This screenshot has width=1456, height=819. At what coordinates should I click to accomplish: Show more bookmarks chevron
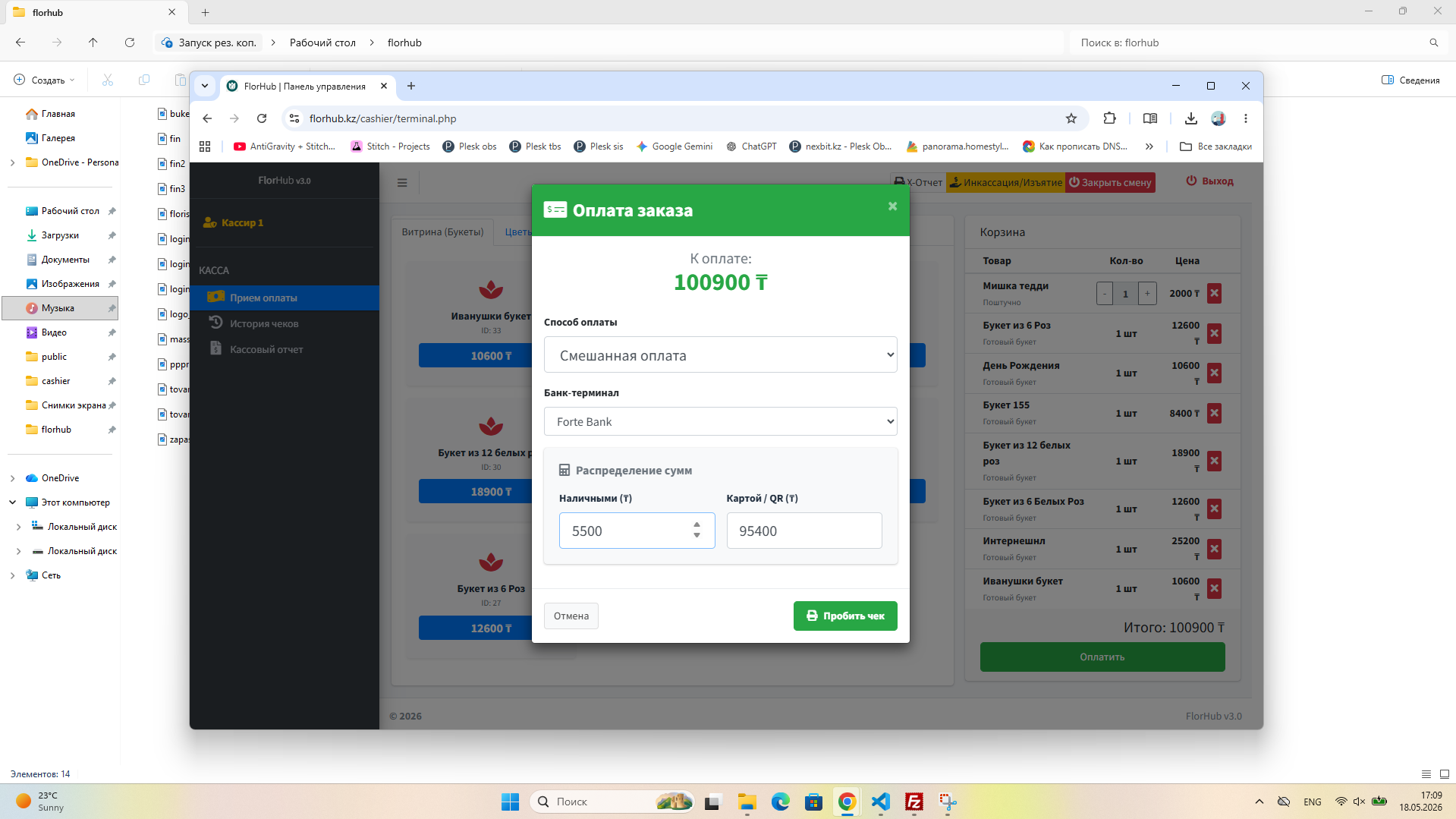(x=1149, y=146)
